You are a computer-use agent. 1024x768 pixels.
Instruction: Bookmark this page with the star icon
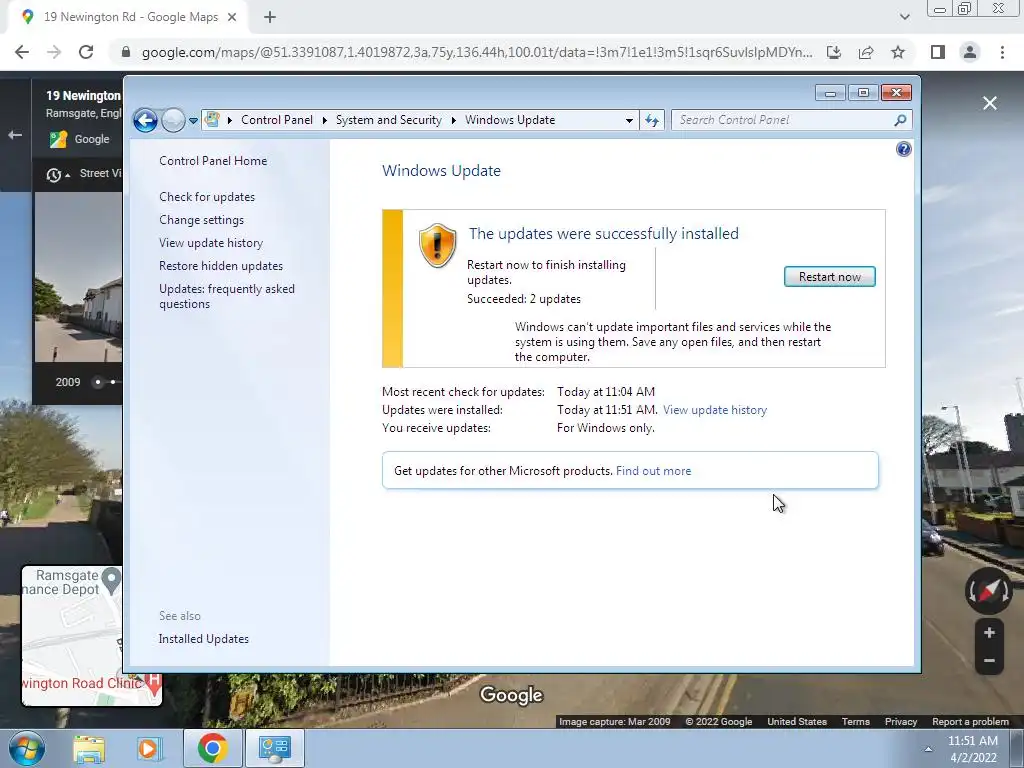(x=898, y=52)
